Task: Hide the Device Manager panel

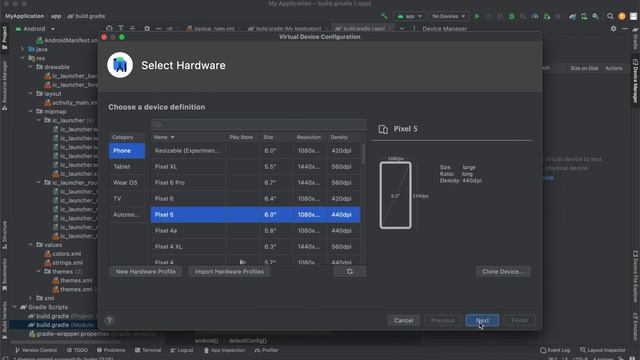Action: [x=625, y=29]
